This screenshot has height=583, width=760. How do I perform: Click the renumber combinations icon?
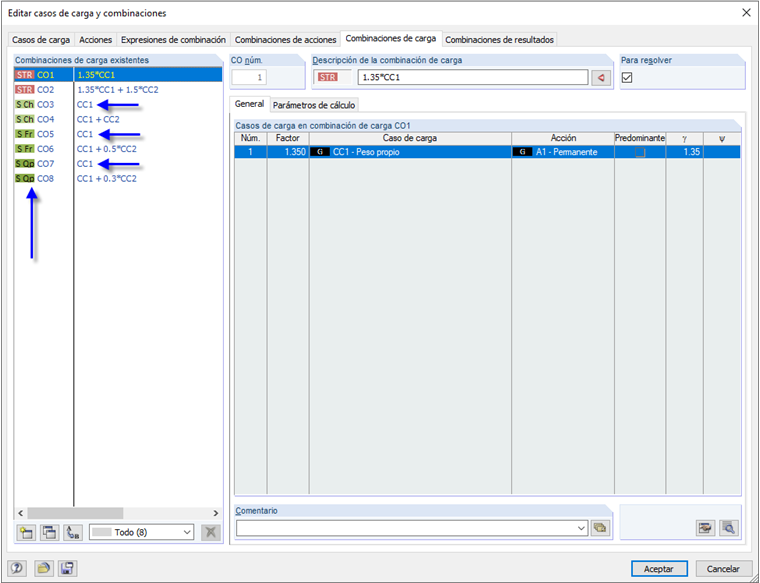pyautogui.click(x=73, y=532)
